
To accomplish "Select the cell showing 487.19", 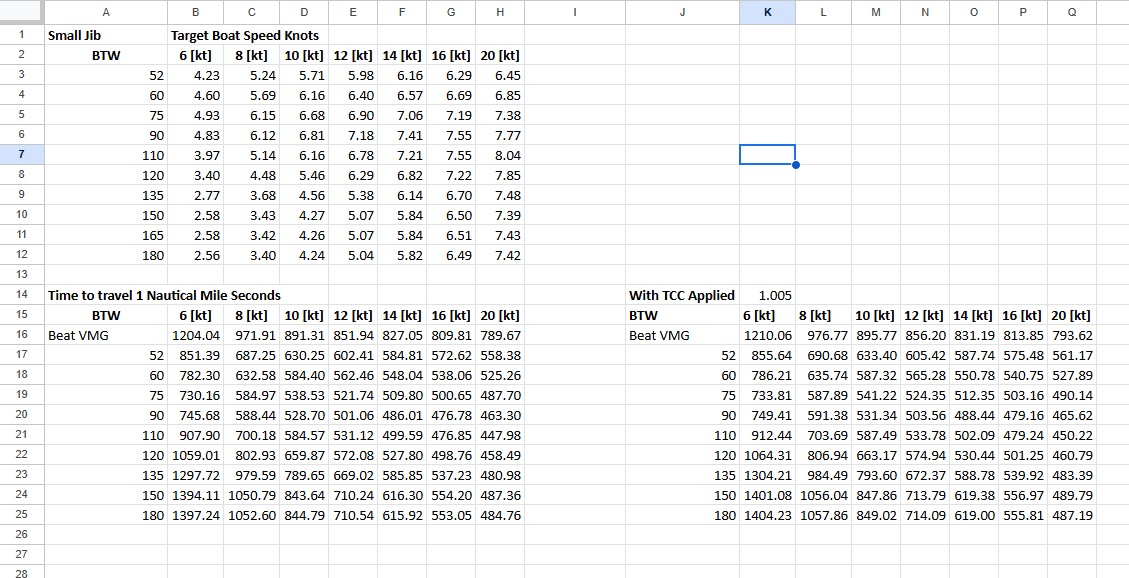I will [1072, 515].
